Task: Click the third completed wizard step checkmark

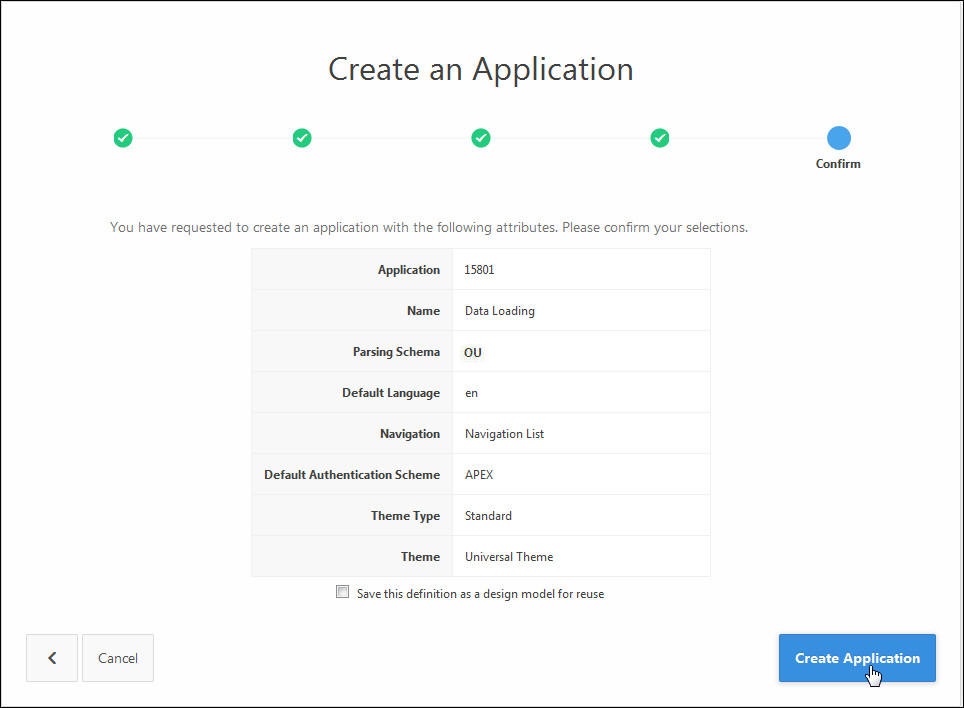Action: point(481,138)
